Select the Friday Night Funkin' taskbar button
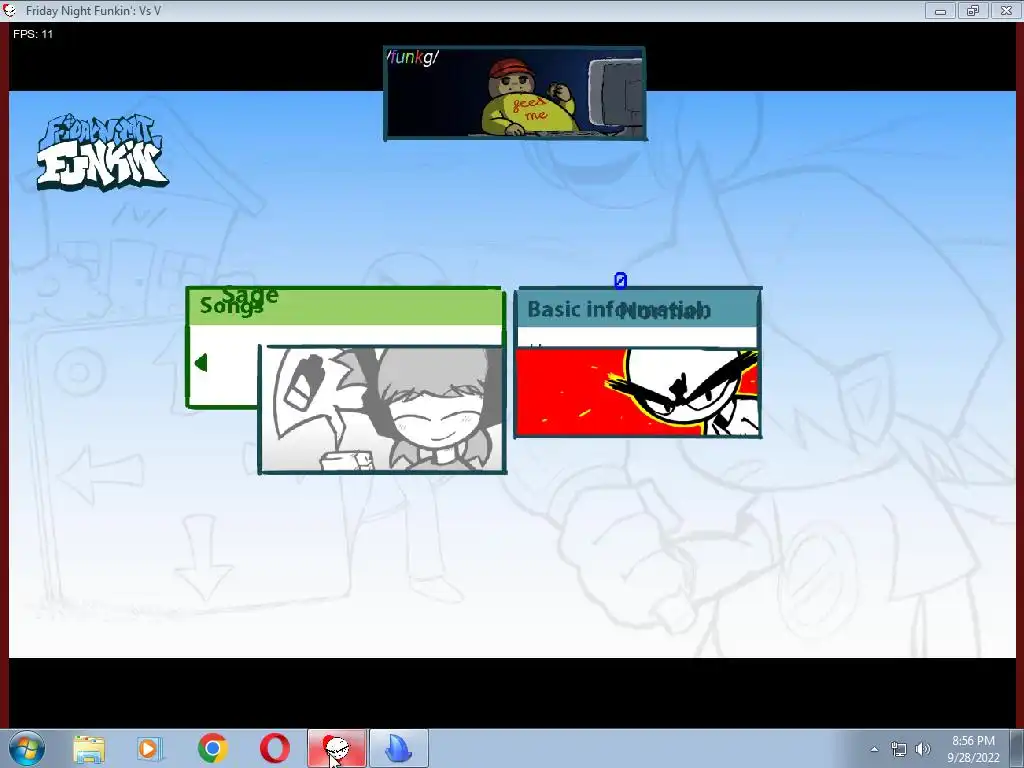 pyautogui.click(x=337, y=748)
